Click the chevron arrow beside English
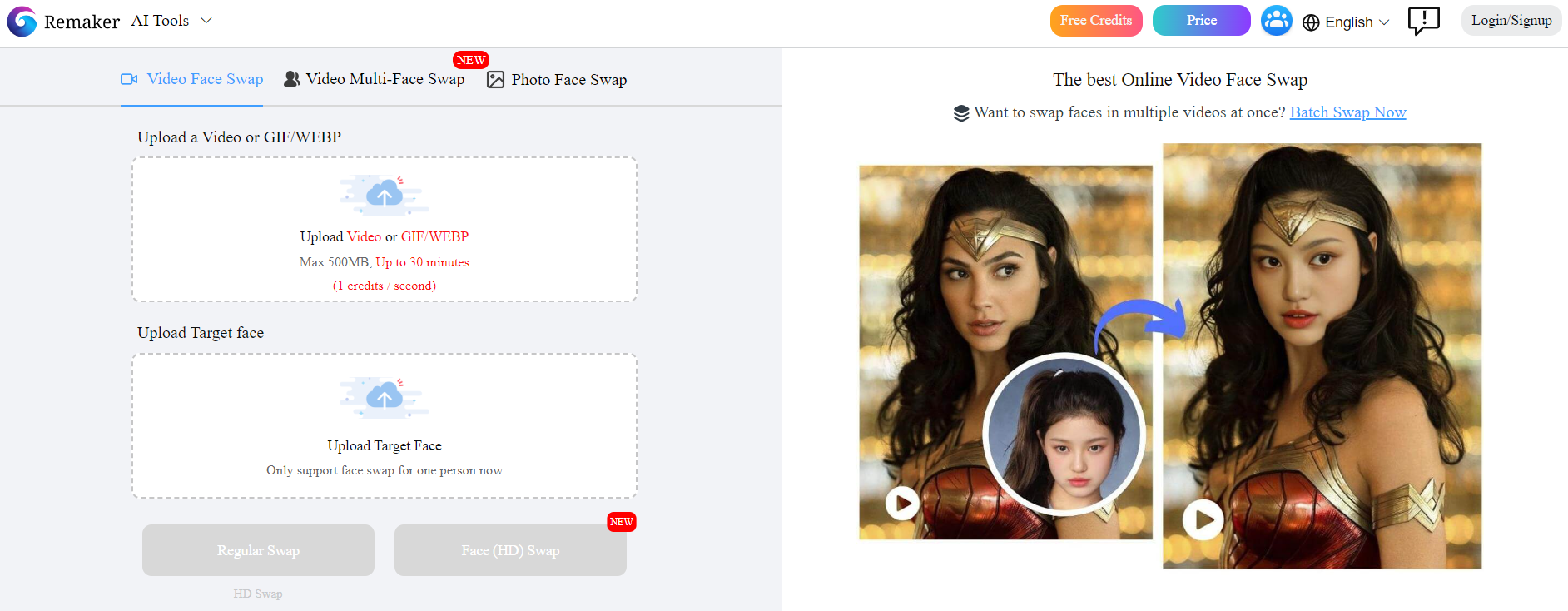 [x=1384, y=22]
